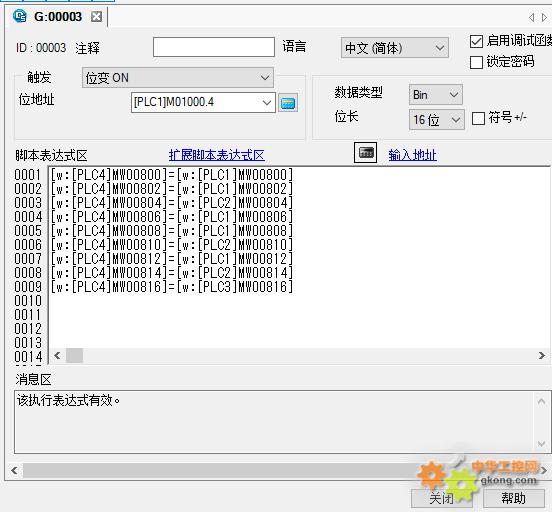The width and height of the screenshot is (552, 512).
Task: Show the next tab with right arrow
Action: click(x=544, y=17)
